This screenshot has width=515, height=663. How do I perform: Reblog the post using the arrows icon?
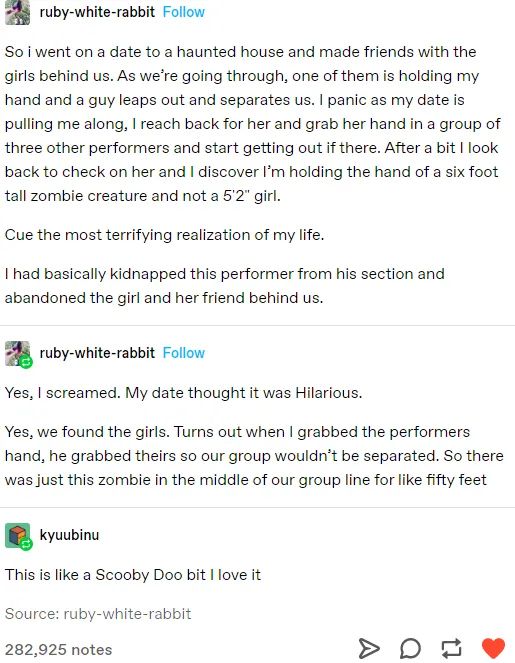(451, 648)
